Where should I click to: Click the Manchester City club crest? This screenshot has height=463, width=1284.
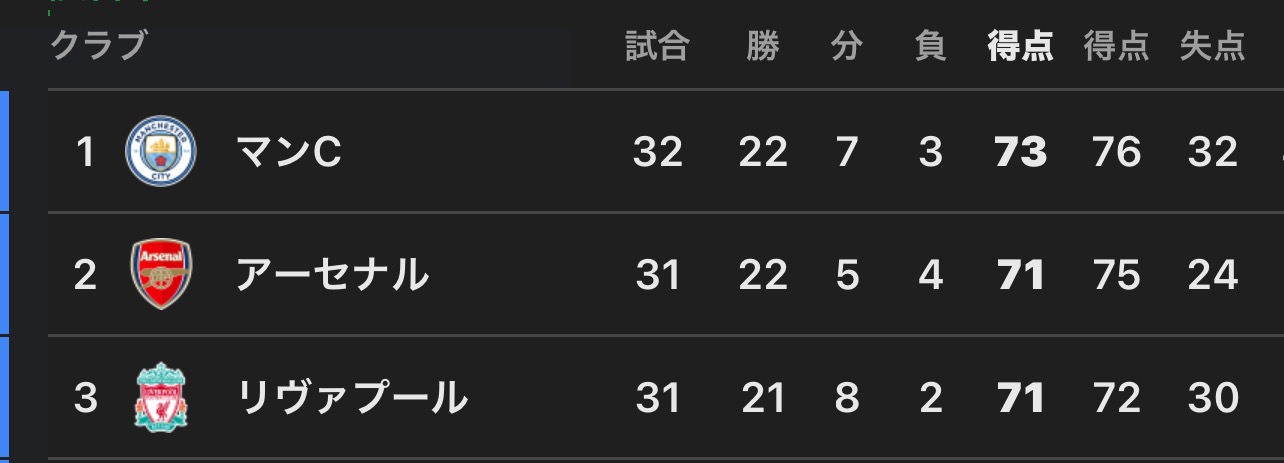[160, 151]
